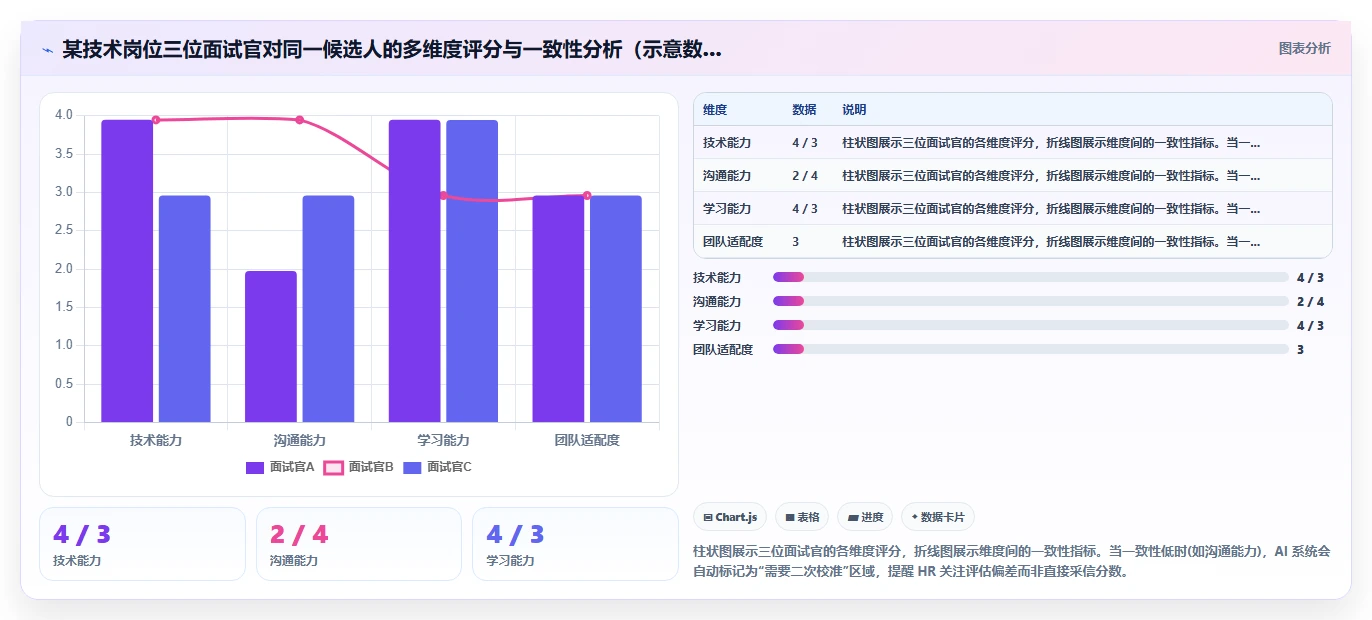This screenshot has height=620, width=1372.
Task: Click the 维度 column header
Action: click(x=715, y=109)
